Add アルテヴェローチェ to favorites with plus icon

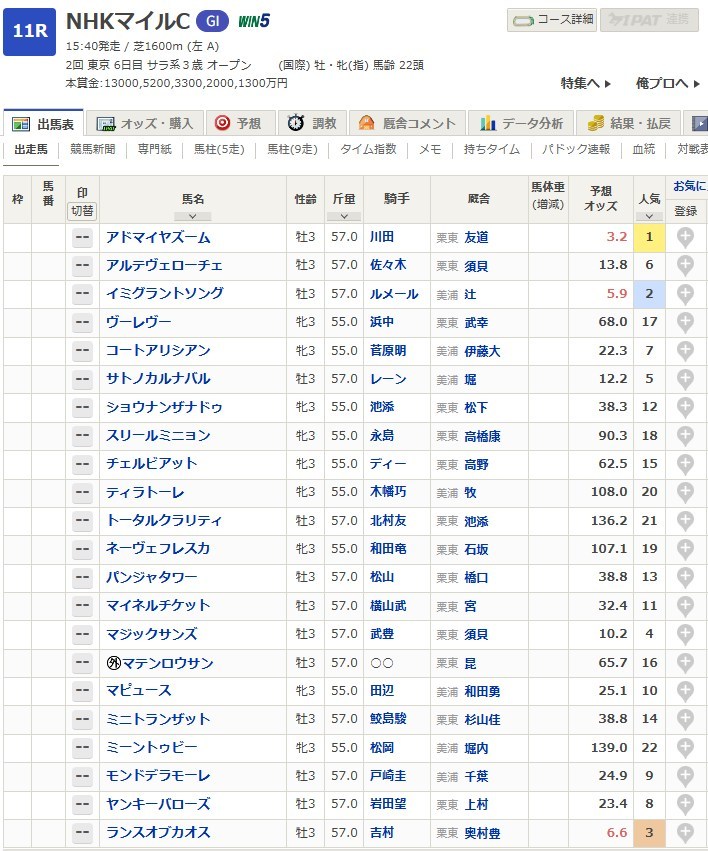(685, 265)
